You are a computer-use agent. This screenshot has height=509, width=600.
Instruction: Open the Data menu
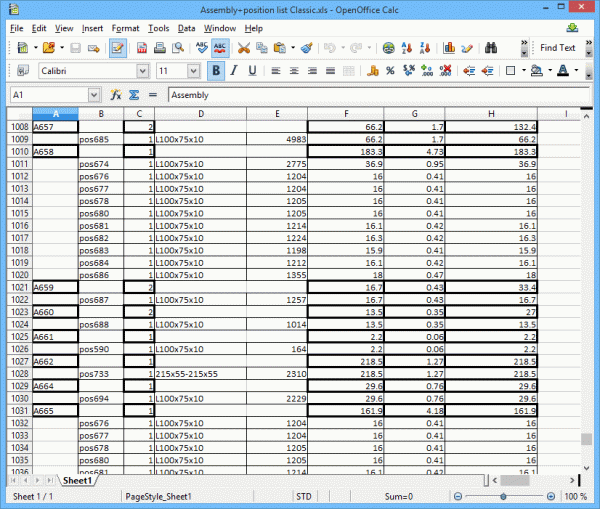186,28
